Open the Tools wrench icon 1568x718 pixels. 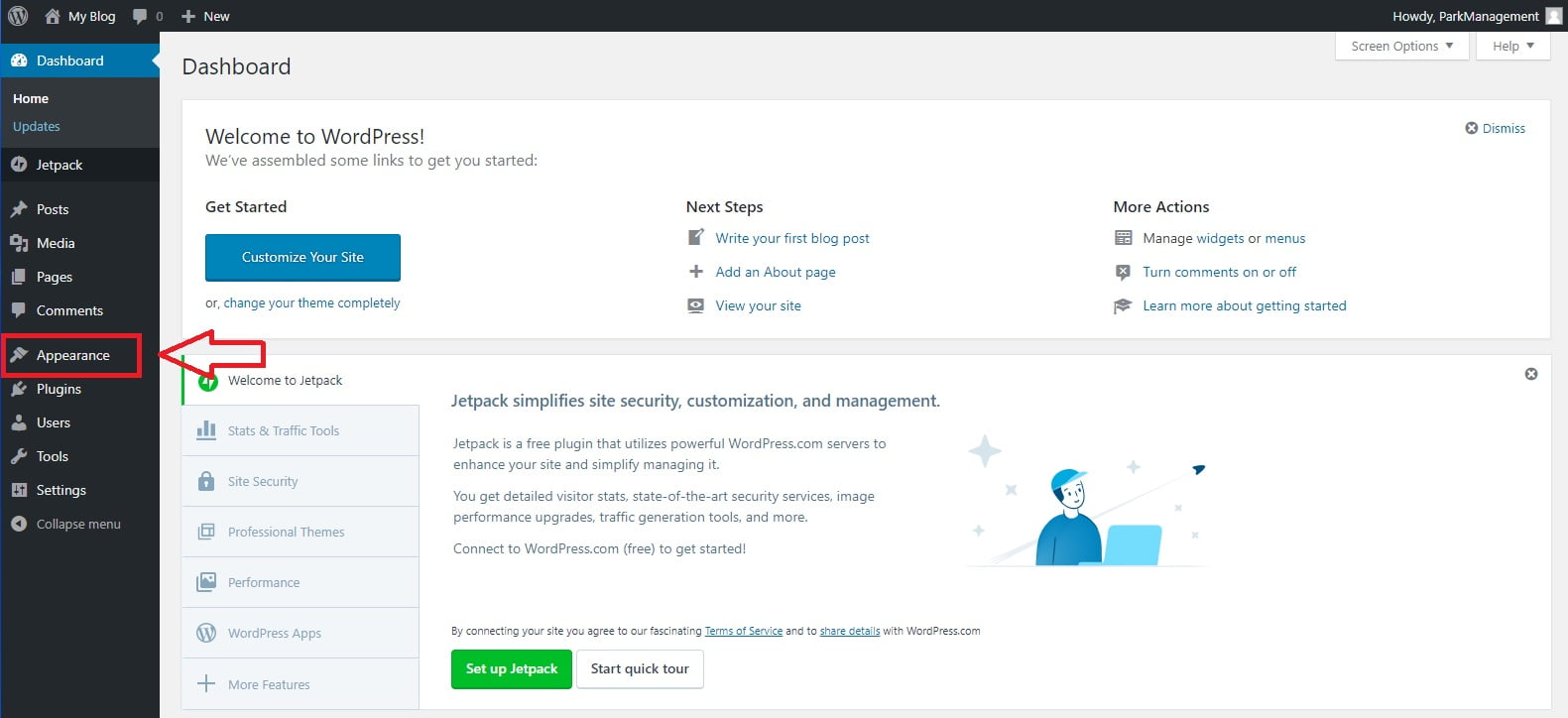[x=19, y=456]
